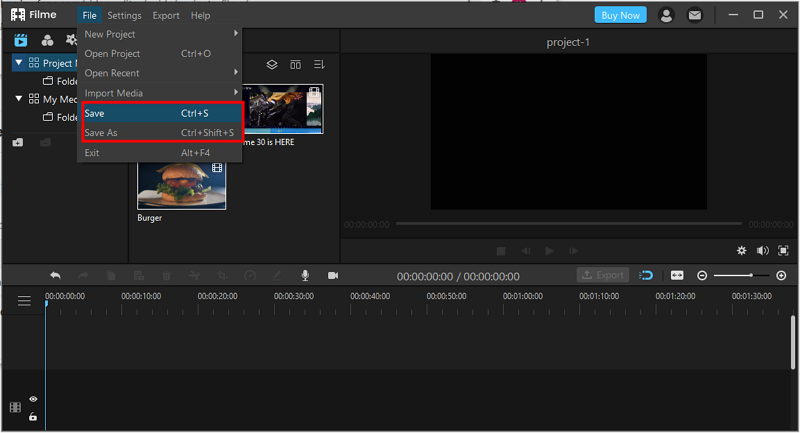The height and width of the screenshot is (433, 800).
Task: Open recording with the camera icon
Action: click(333, 275)
